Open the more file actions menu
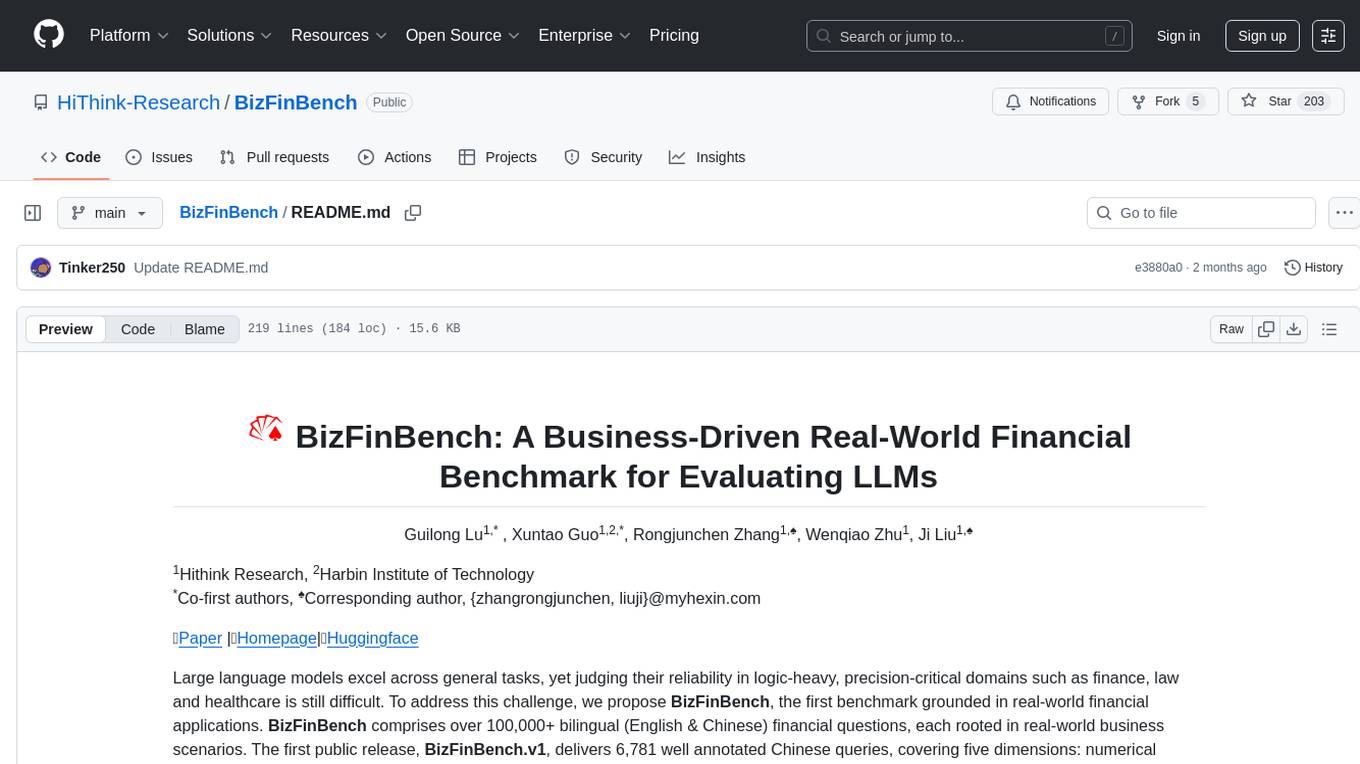1360x764 pixels. point(1344,213)
